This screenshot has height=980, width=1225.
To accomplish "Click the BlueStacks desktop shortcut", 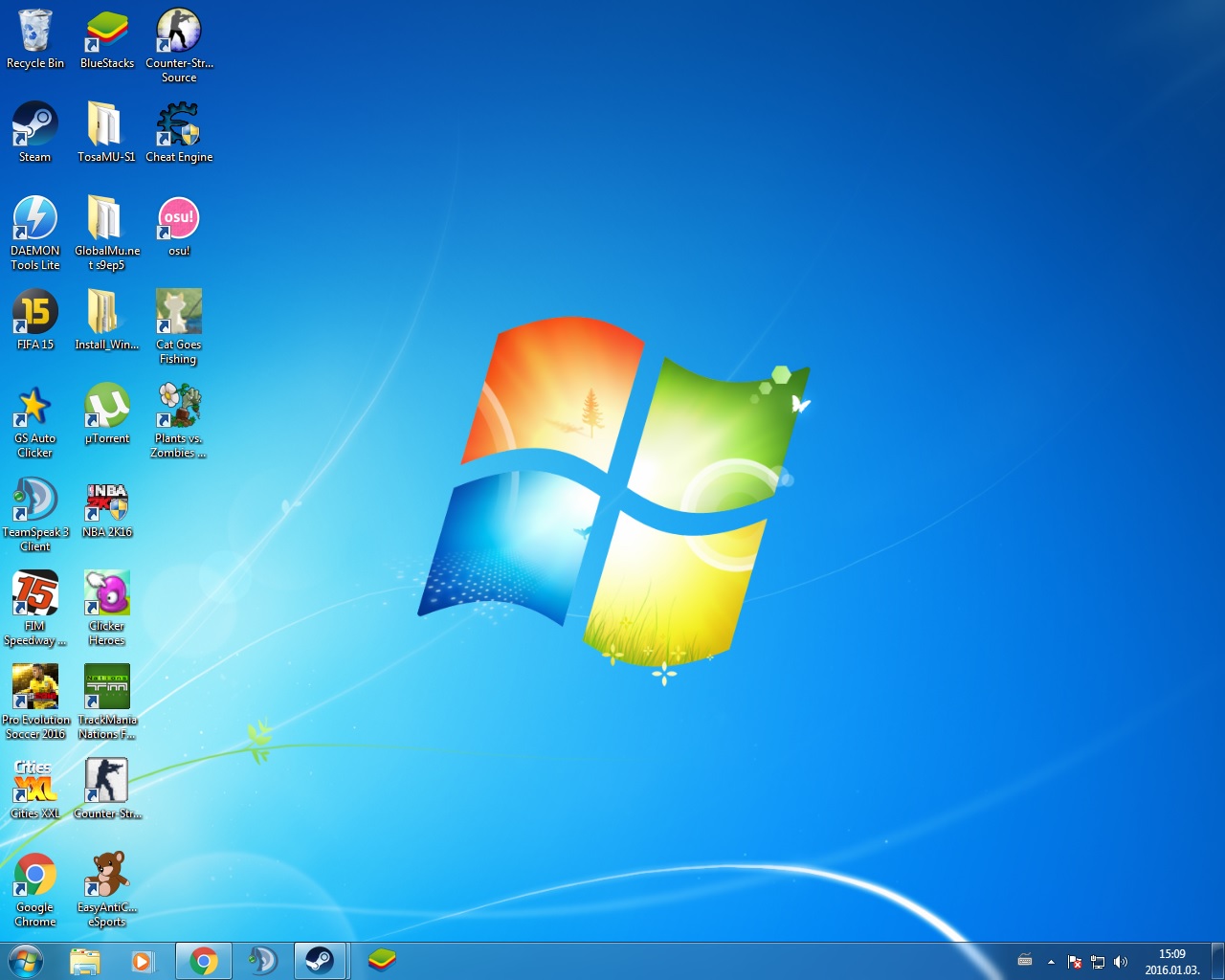I will (107, 40).
